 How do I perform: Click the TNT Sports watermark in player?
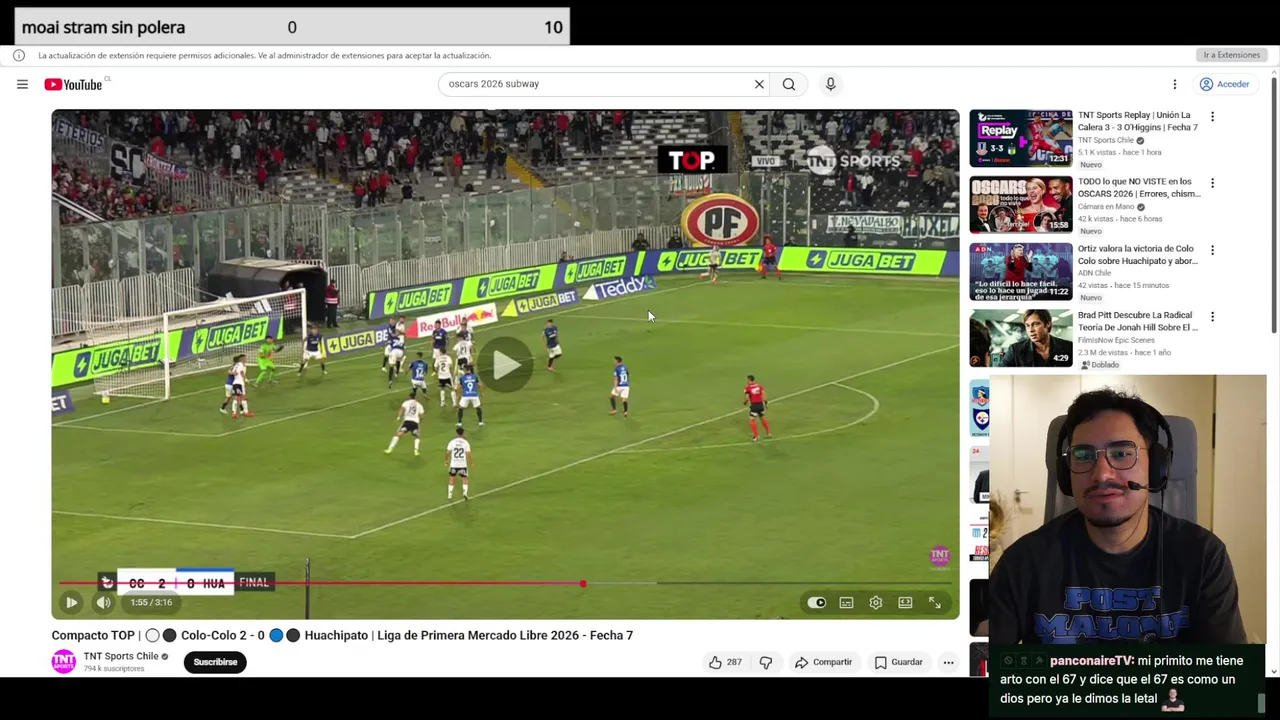939,555
